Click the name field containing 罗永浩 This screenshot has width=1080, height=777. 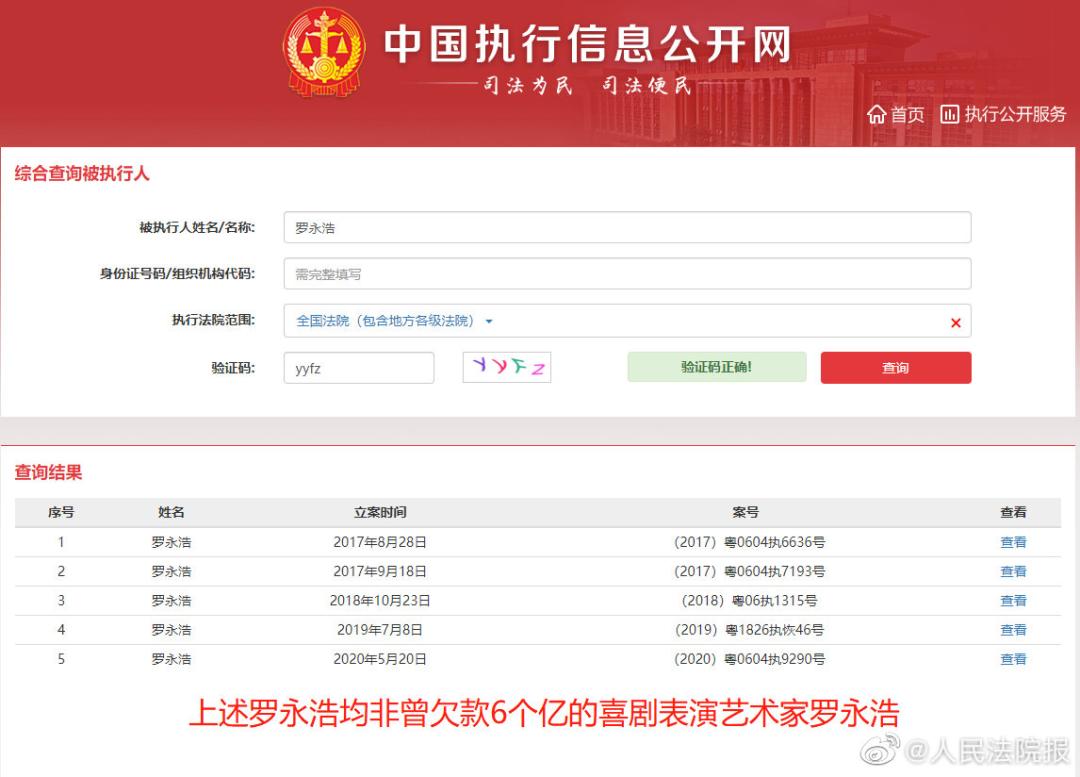pos(627,227)
